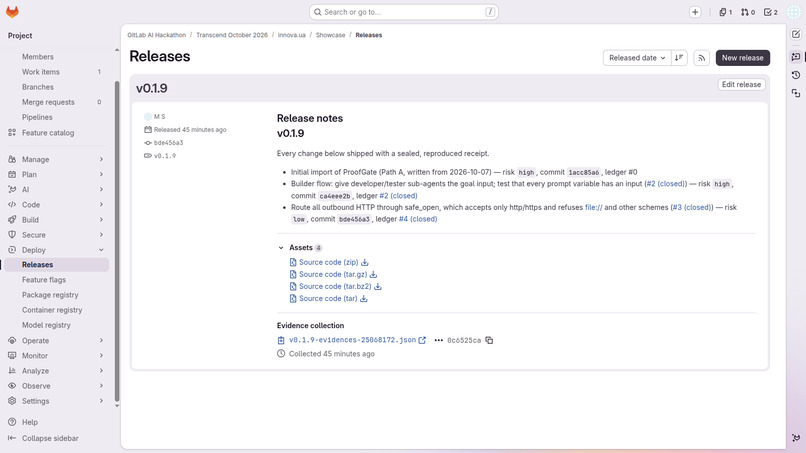Open Released date sort dropdown

click(x=637, y=58)
